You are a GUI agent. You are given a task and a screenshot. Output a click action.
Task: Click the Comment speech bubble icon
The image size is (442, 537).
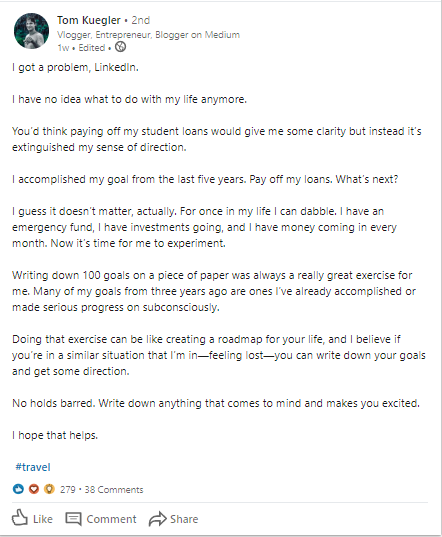pos(73,519)
